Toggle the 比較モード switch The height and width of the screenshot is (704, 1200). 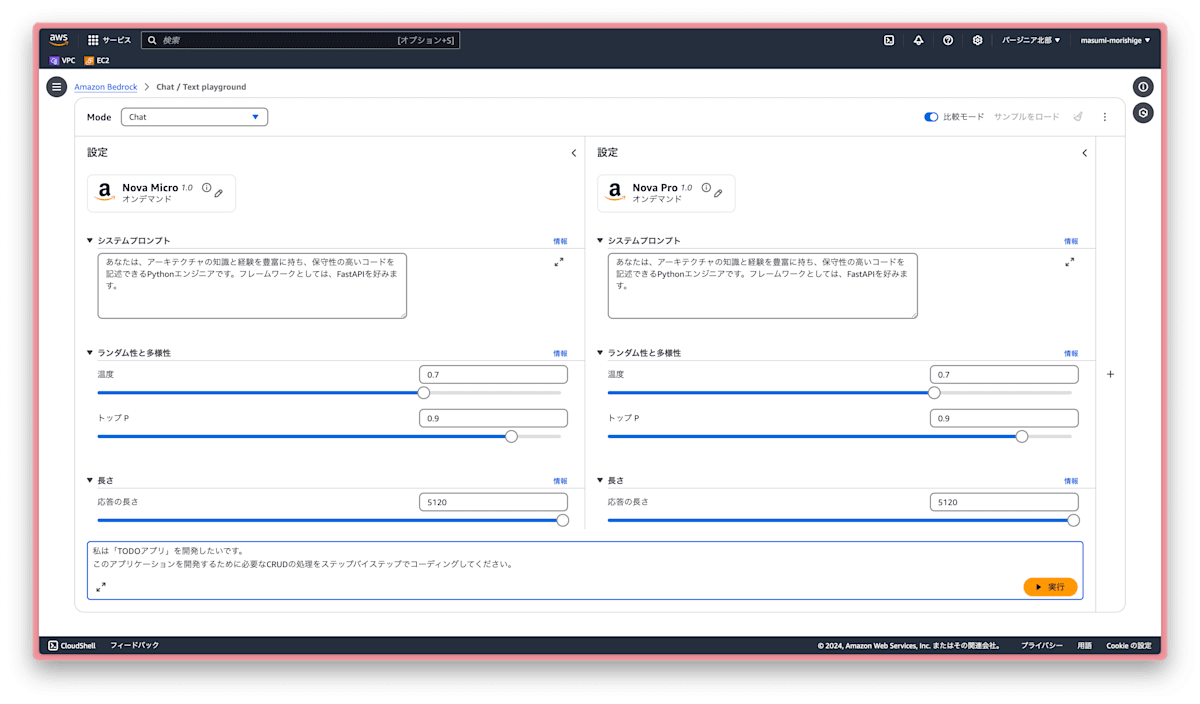pyautogui.click(x=931, y=117)
